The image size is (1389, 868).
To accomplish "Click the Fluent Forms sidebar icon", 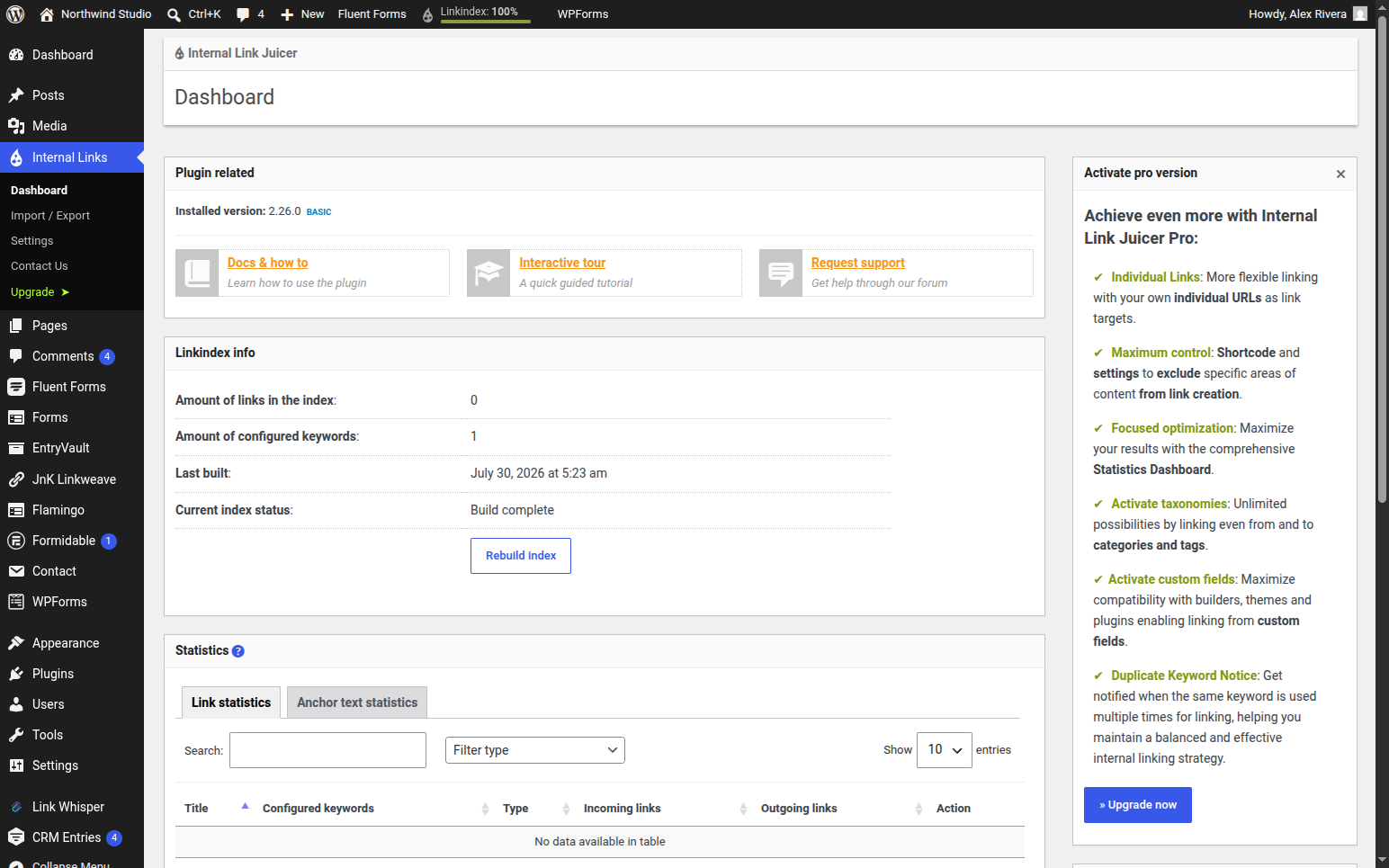I will pos(16,387).
